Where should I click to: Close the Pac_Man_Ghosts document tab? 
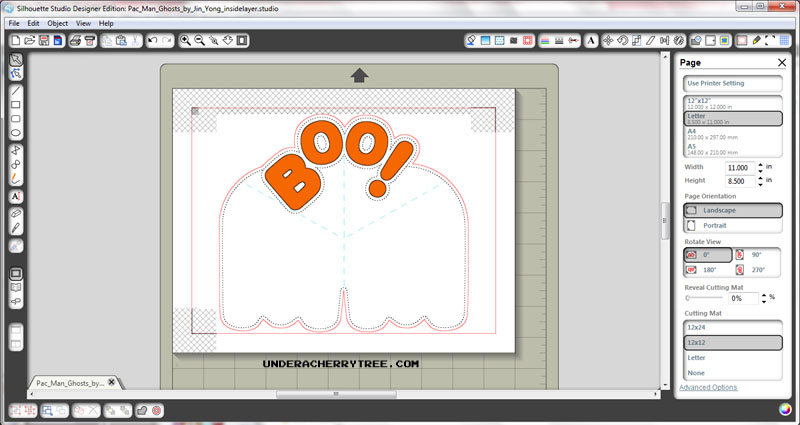(112, 382)
